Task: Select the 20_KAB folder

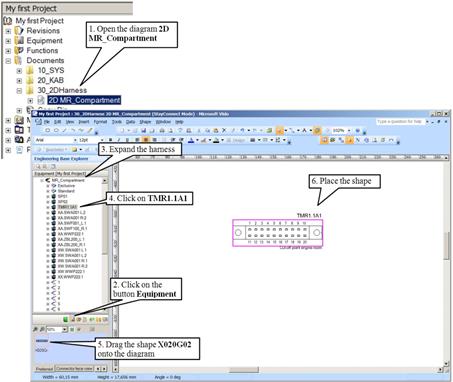Action: pos(50,80)
